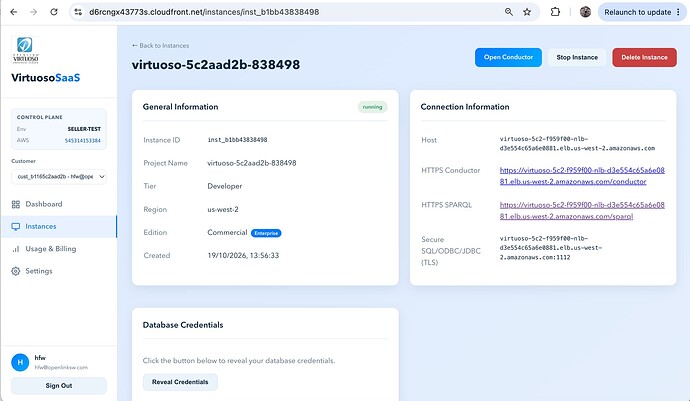Click the SELLER-TEST environment value
This screenshot has height=401, width=690.
[x=84, y=129]
